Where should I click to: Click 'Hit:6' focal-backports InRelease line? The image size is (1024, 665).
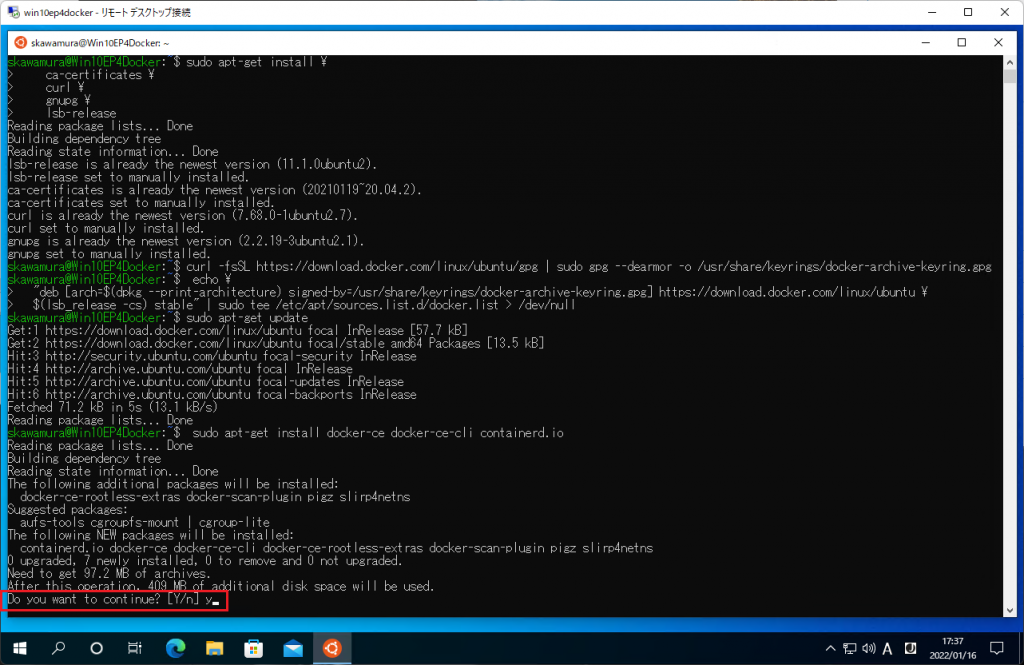pyautogui.click(x=212, y=394)
